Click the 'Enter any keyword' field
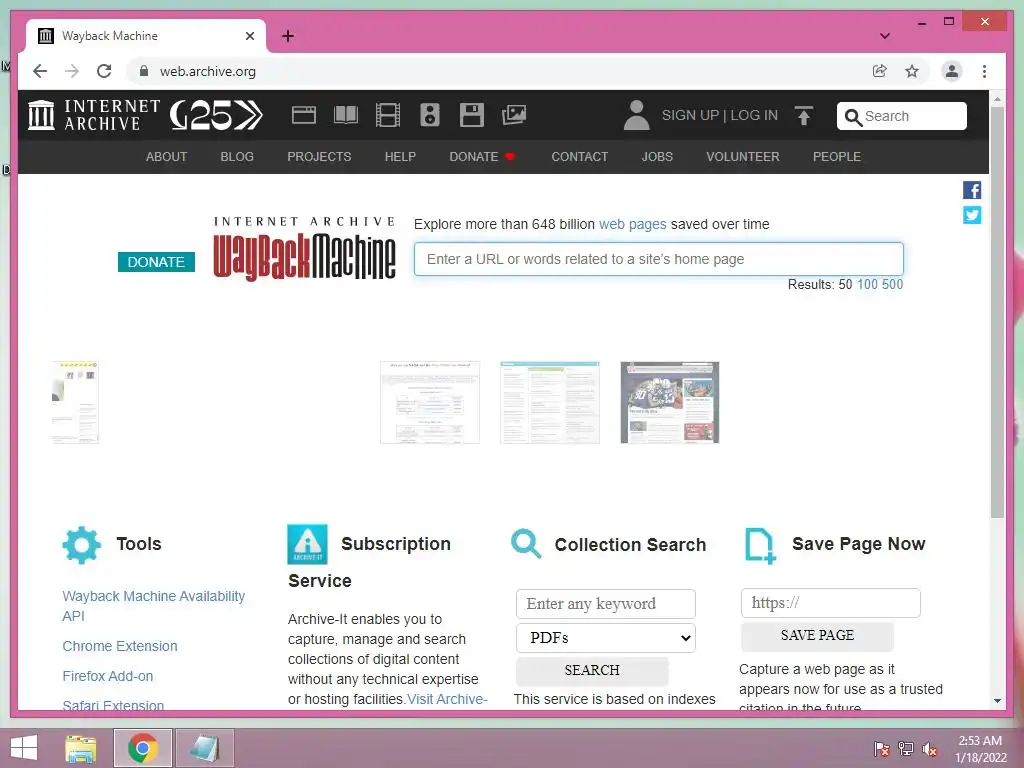1024x768 pixels. coord(605,604)
